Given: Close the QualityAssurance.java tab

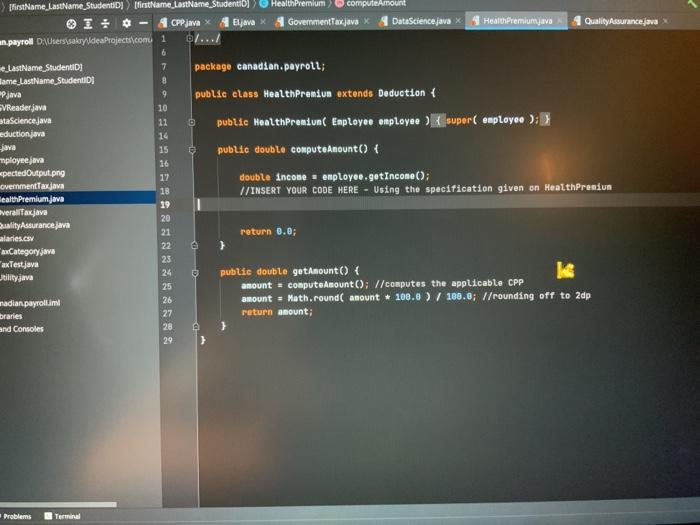Looking at the screenshot, I should click(x=665, y=21).
